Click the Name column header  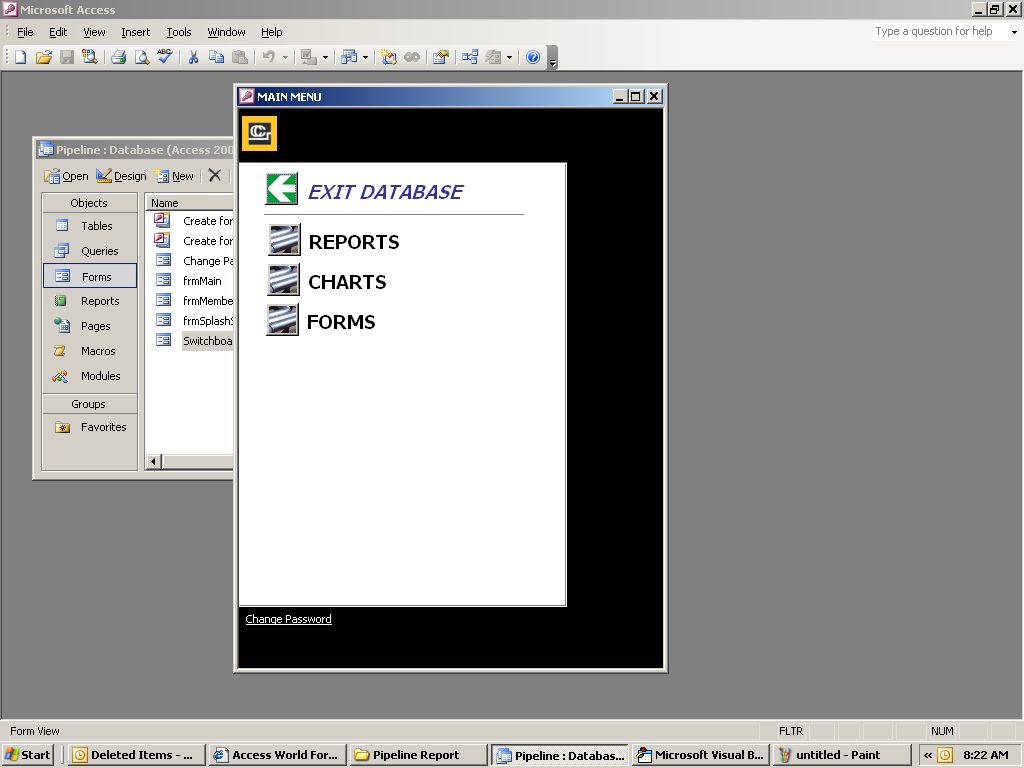[x=189, y=202]
